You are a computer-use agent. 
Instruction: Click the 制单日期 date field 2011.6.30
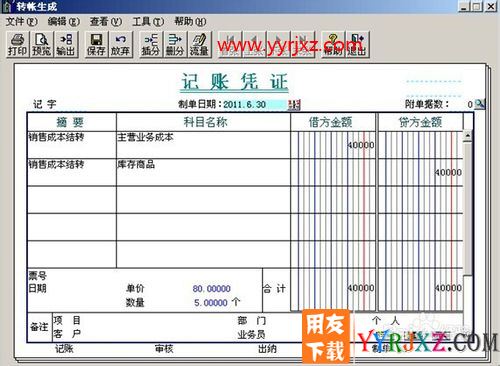pos(255,104)
